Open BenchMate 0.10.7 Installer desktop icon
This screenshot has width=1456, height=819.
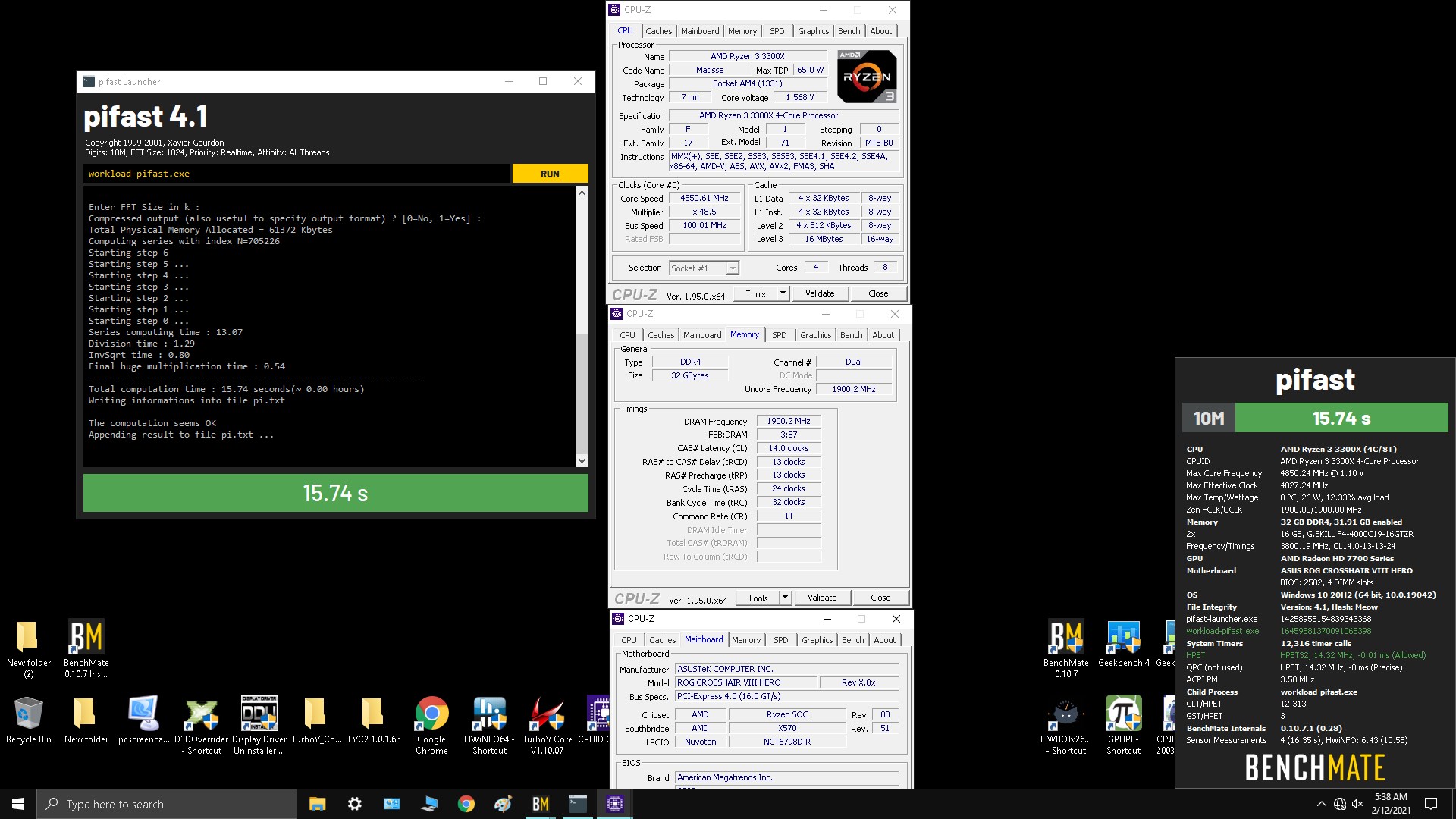[x=86, y=648]
